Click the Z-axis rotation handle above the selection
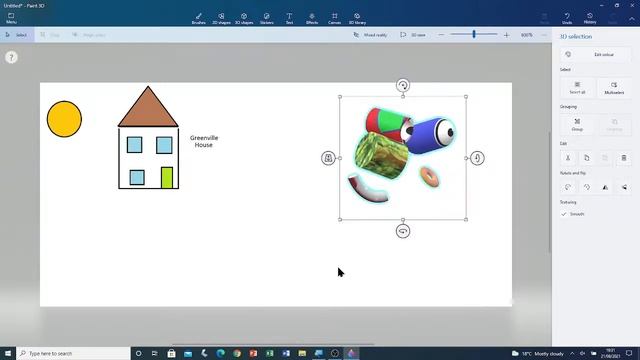 [403, 85]
